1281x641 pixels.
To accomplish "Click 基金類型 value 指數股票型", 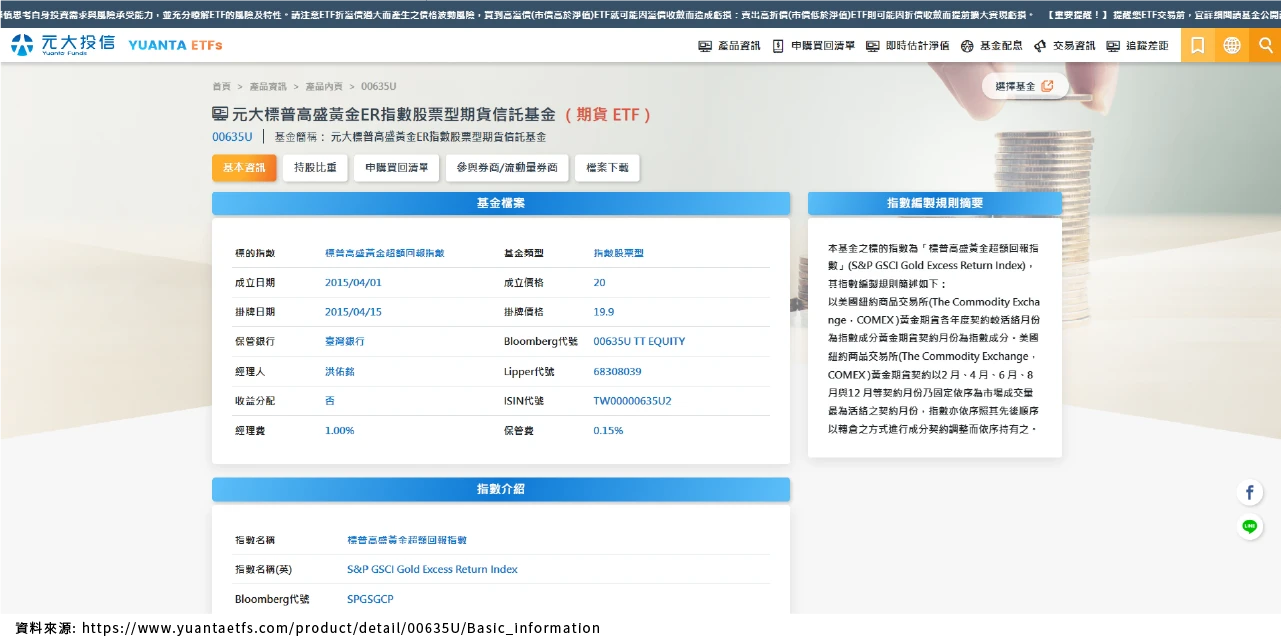I will [x=618, y=254].
